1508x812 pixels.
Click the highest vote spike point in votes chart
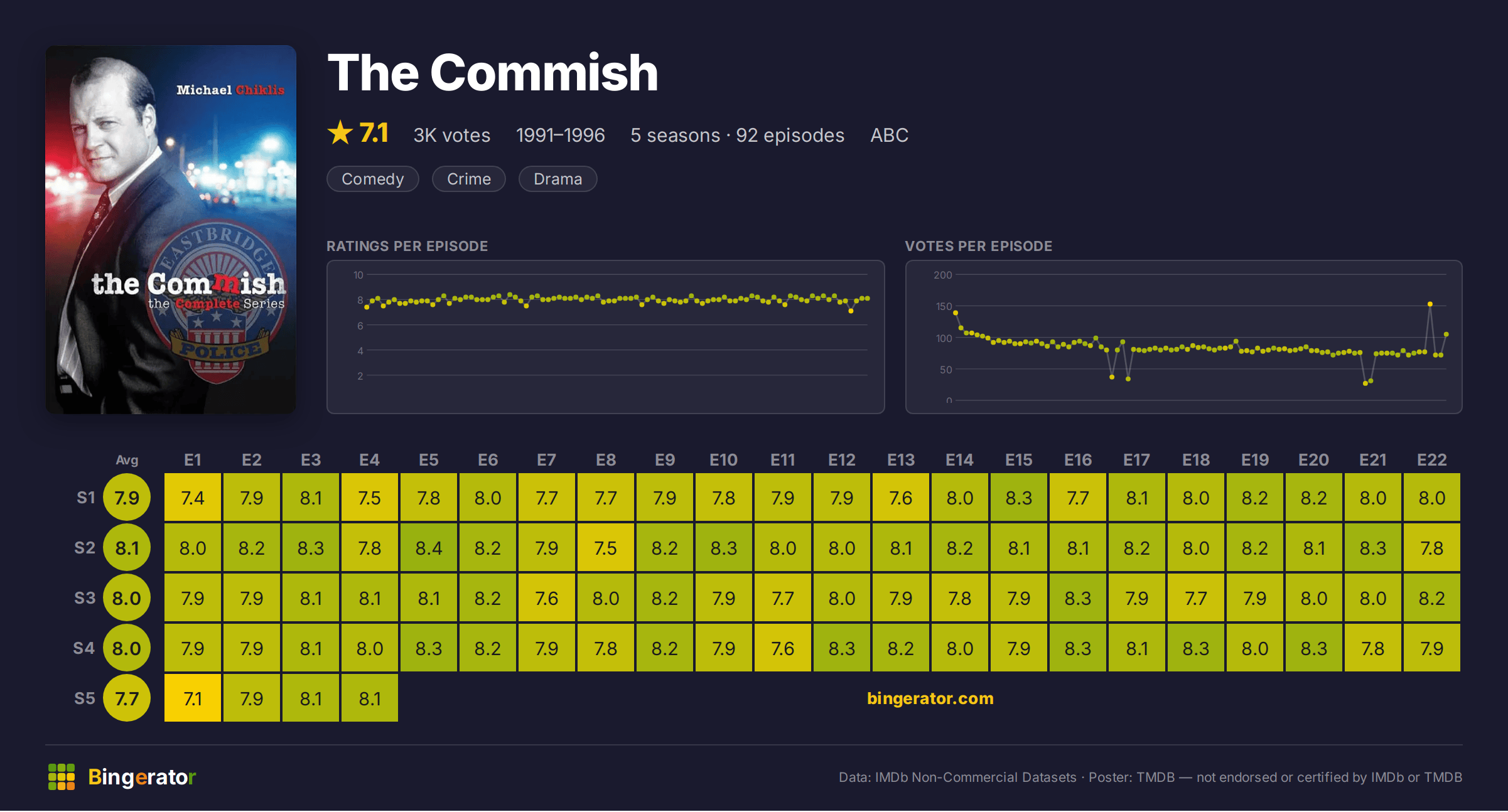[x=1430, y=304]
